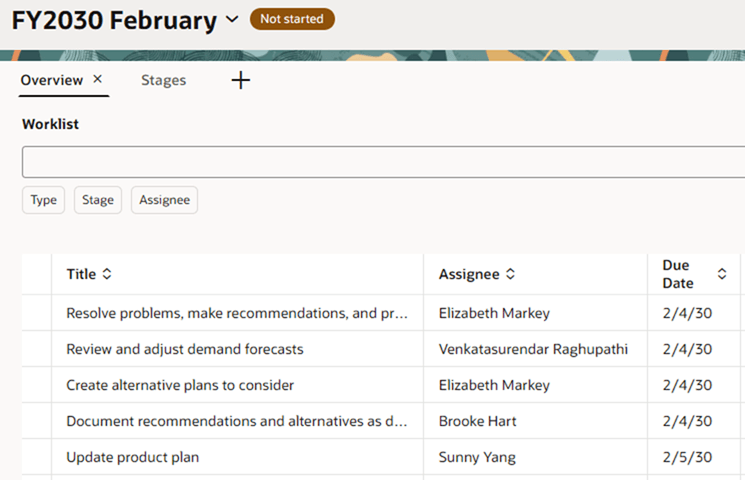This screenshot has width=745, height=480.
Task: Switch to the Stages tab
Action: click(163, 80)
